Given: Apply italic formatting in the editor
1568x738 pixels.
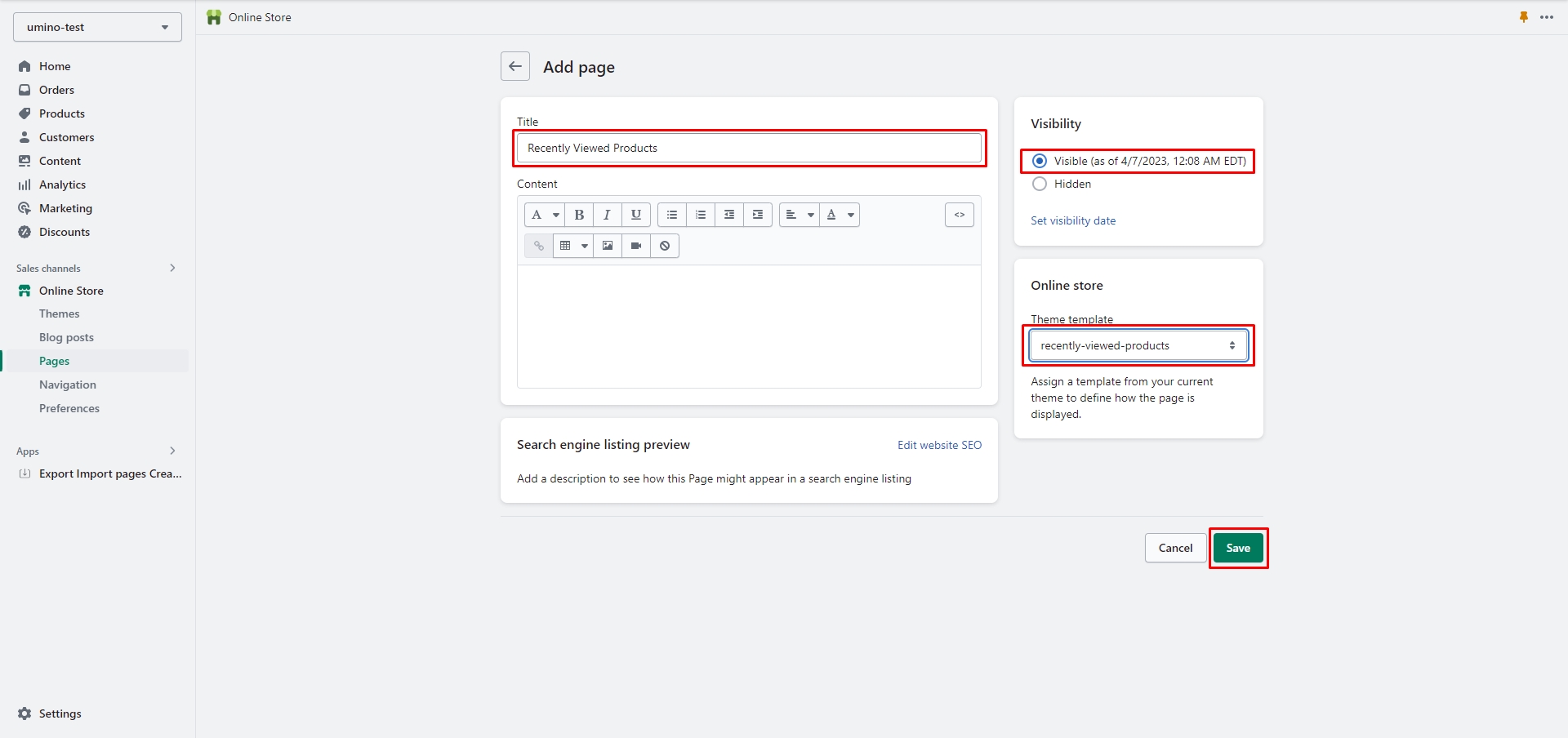Looking at the screenshot, I should tap(607, 215).
